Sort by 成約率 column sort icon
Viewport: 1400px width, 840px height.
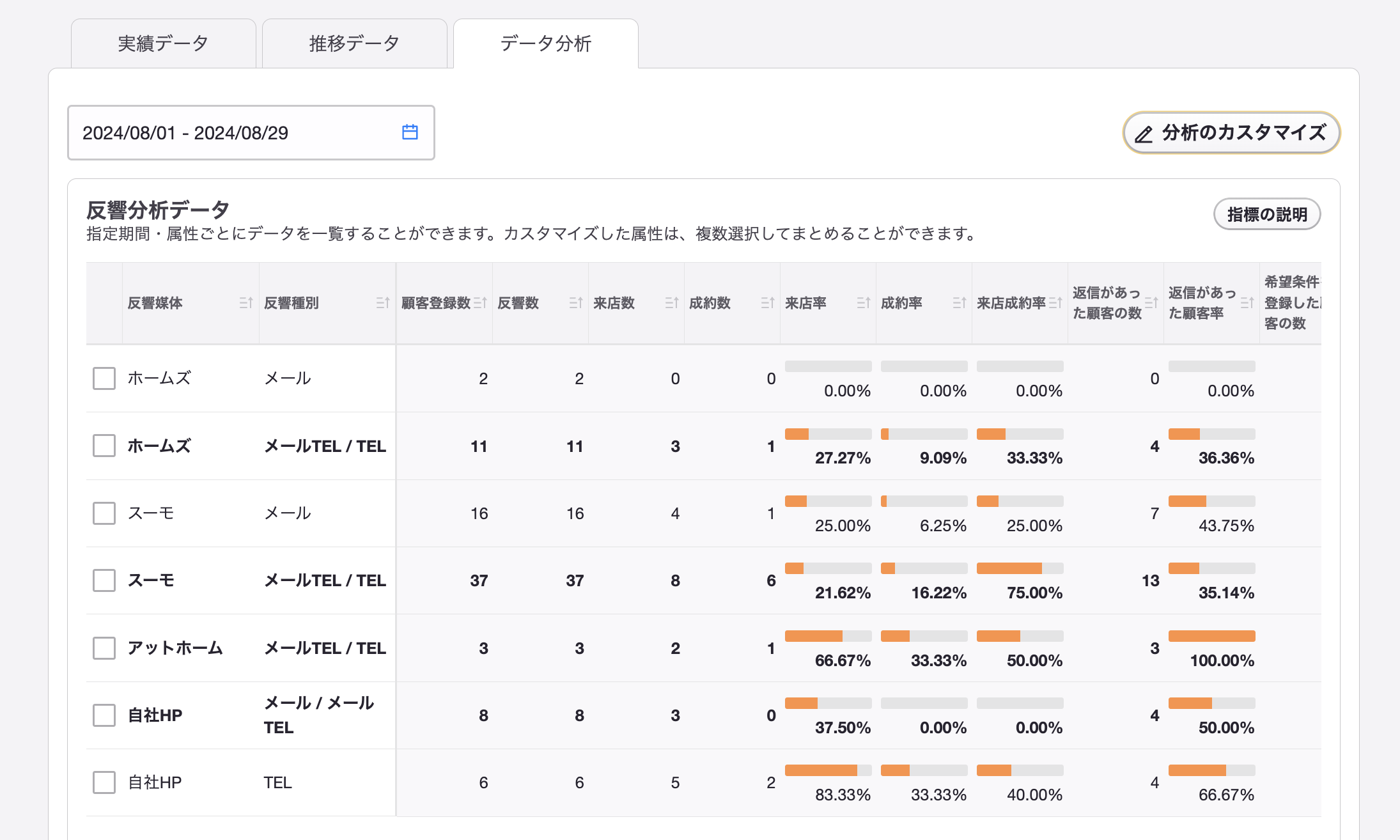click(960, 303)
